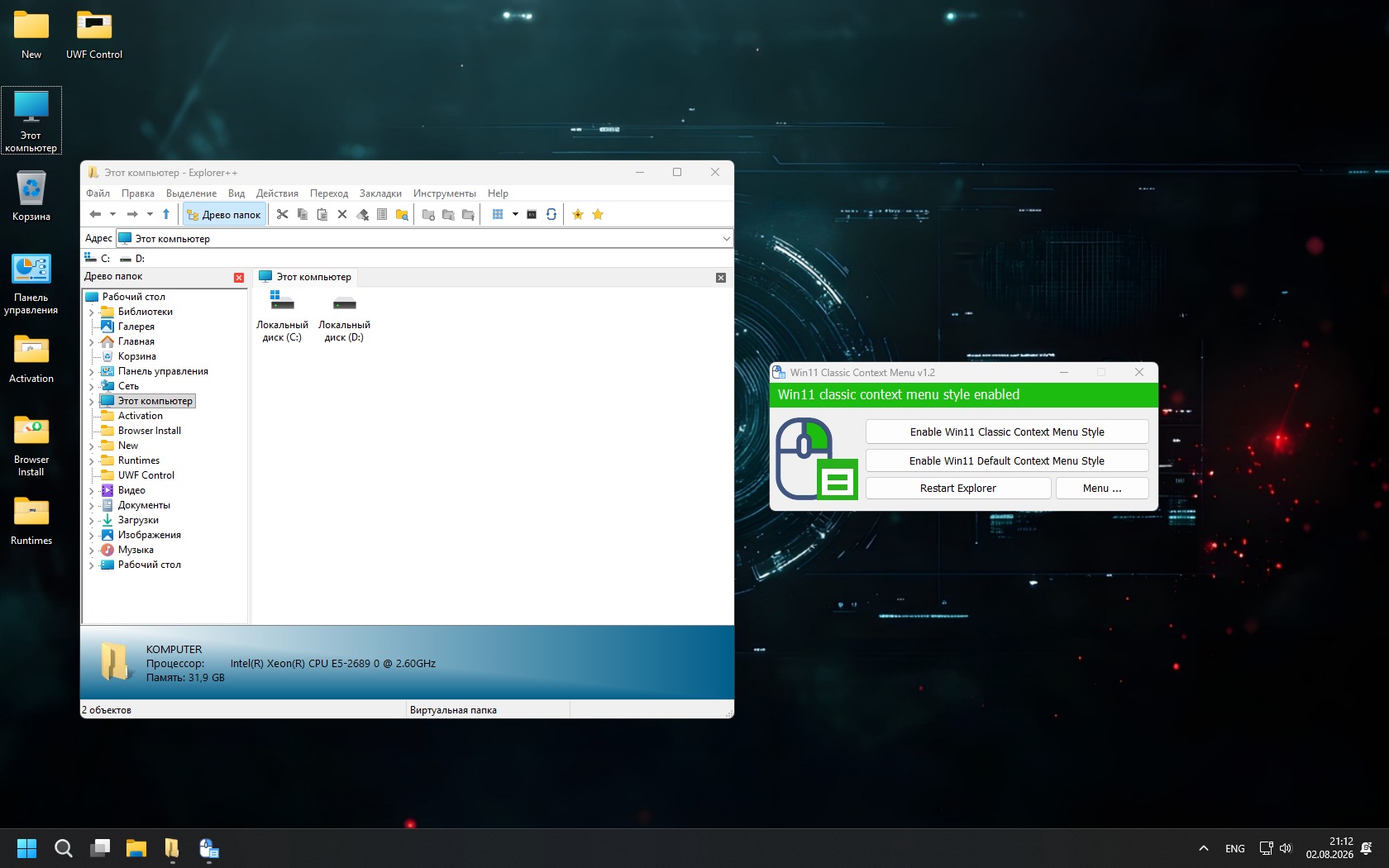This screenshot has height=868, width=1389.
Task: Click the C: drive bar button
Action: 98,259
